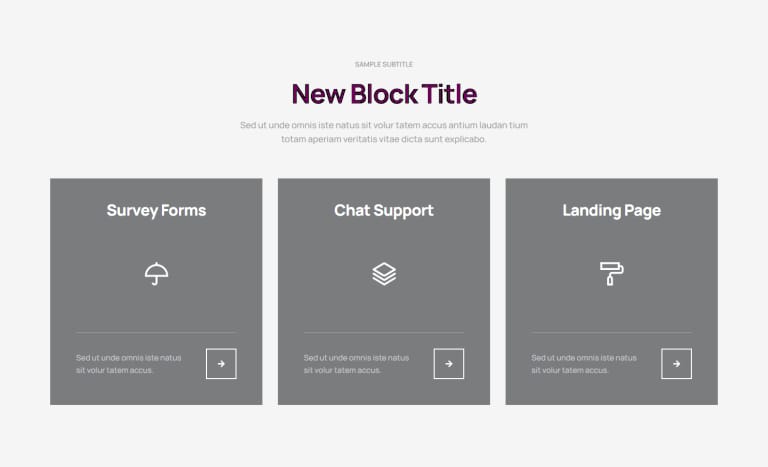This screenshot has height=467, width=768.
Task: Open the arrow button in Landing Page card
Action: point(676,364)
